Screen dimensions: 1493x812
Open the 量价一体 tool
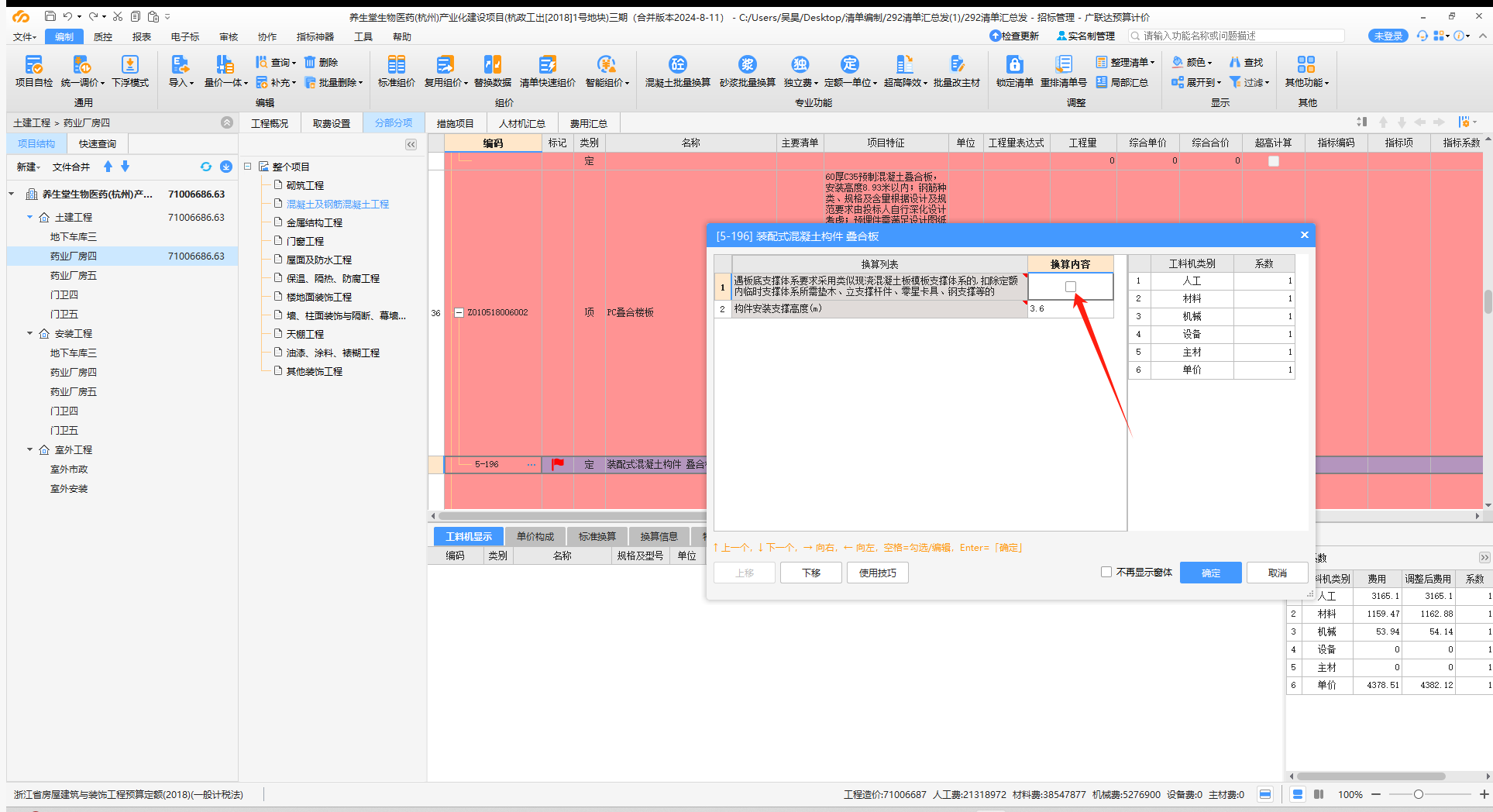[225, 71]
